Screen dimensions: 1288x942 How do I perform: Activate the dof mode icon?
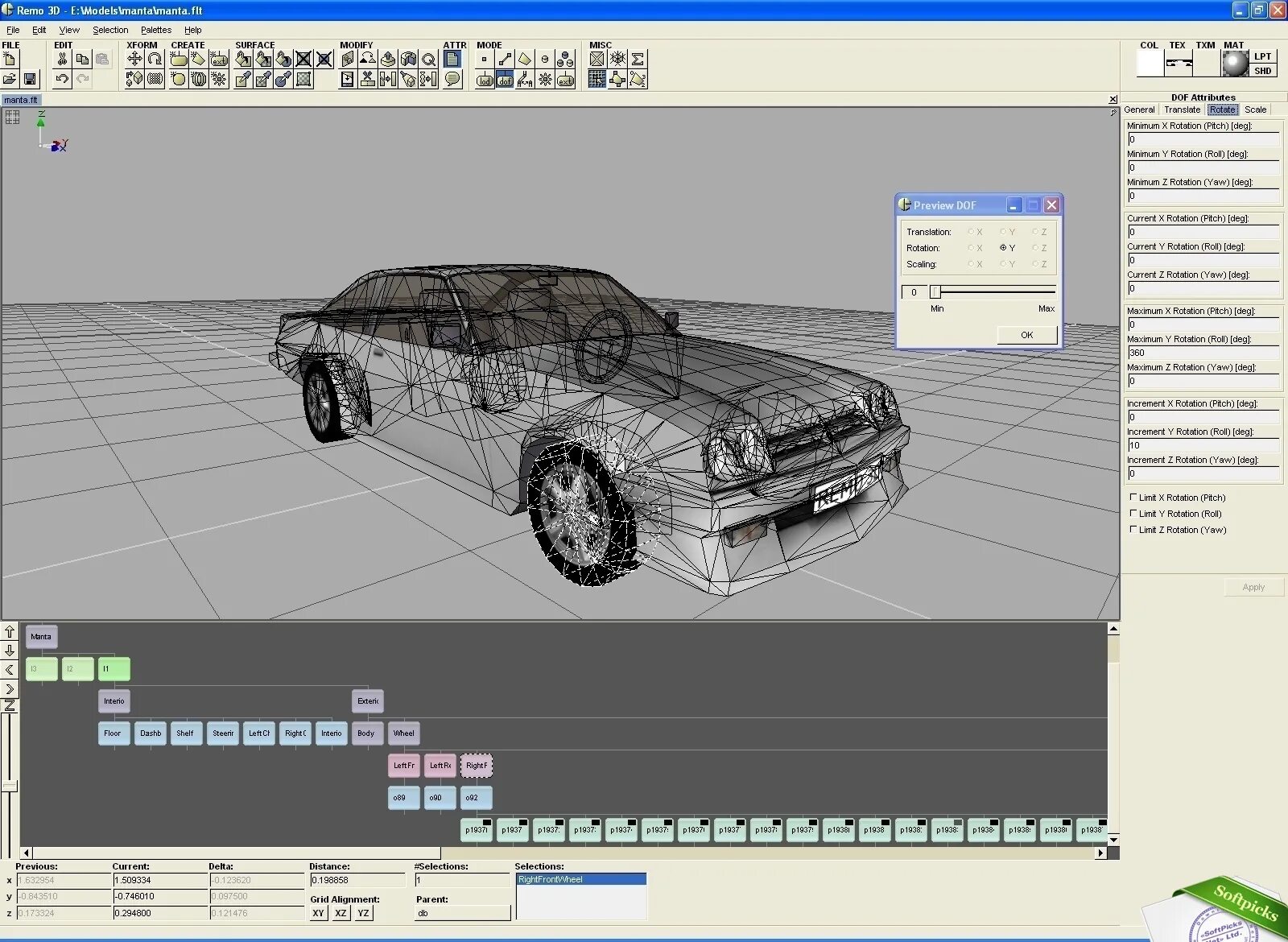(x=505, y=79)
